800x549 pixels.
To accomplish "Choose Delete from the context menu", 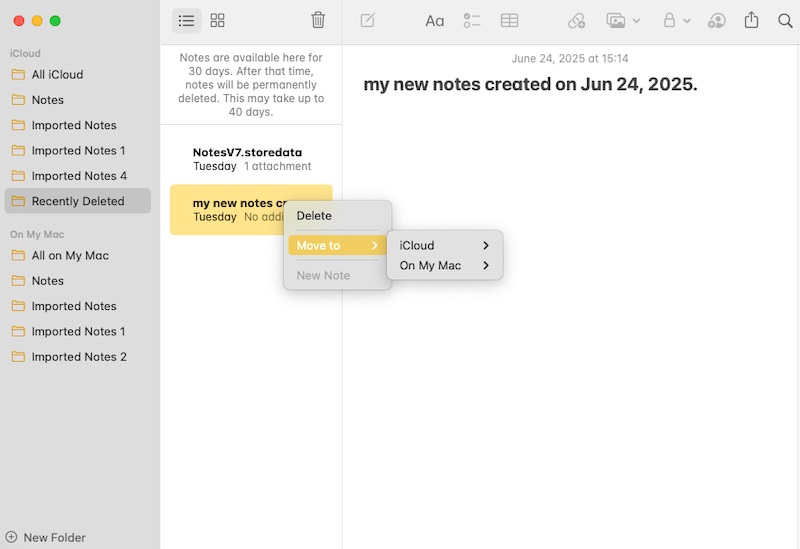I will pyautogui.click(x=314, y=216).
